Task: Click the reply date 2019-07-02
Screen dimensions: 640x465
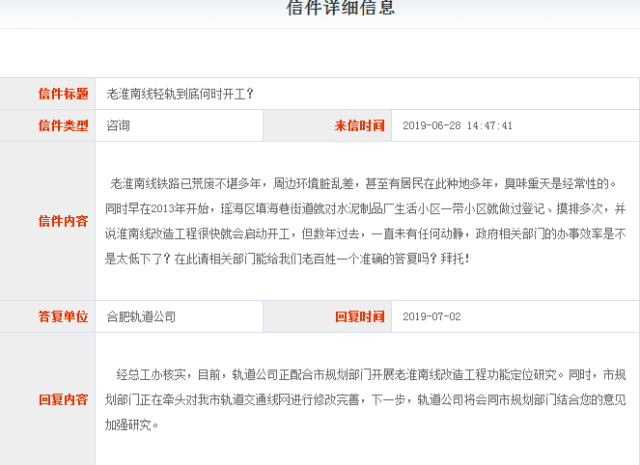Action: click(x=431, y=316)
